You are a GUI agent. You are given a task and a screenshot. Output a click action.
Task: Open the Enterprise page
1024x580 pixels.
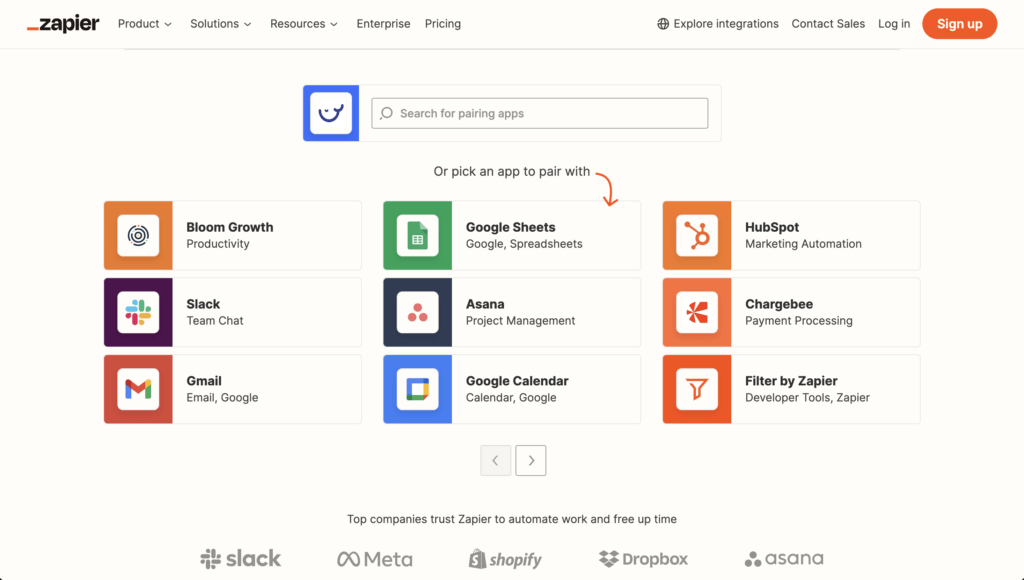[x=383, y=24]
